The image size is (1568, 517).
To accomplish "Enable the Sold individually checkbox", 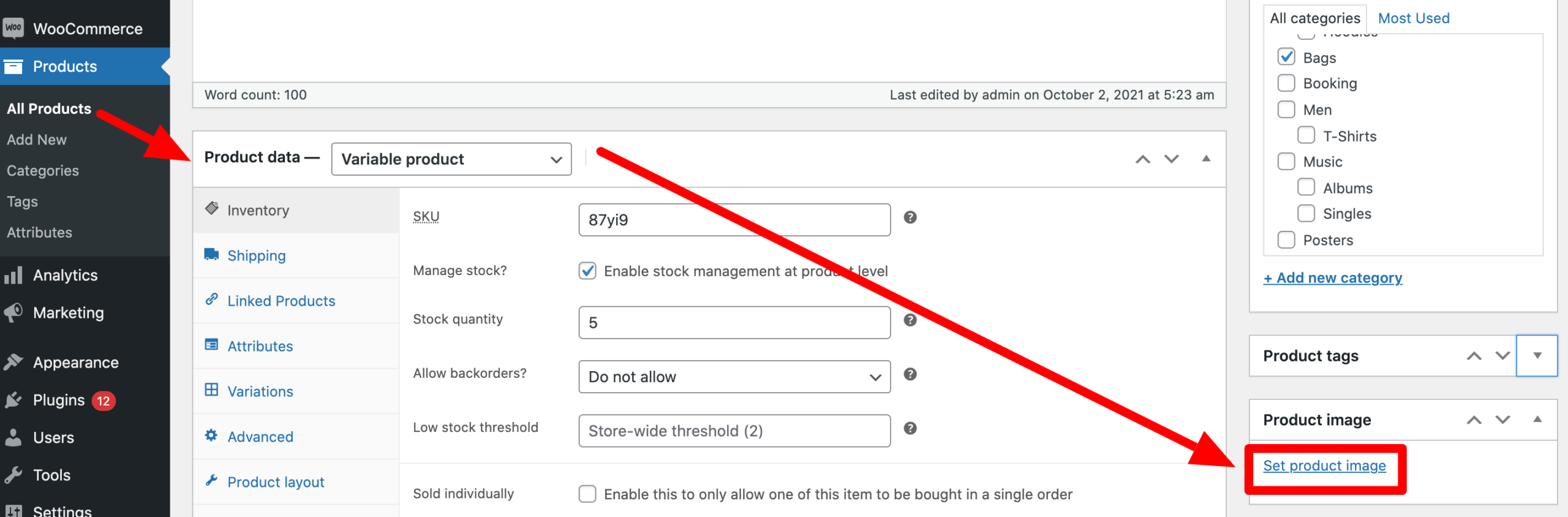I will coord(587,494).
